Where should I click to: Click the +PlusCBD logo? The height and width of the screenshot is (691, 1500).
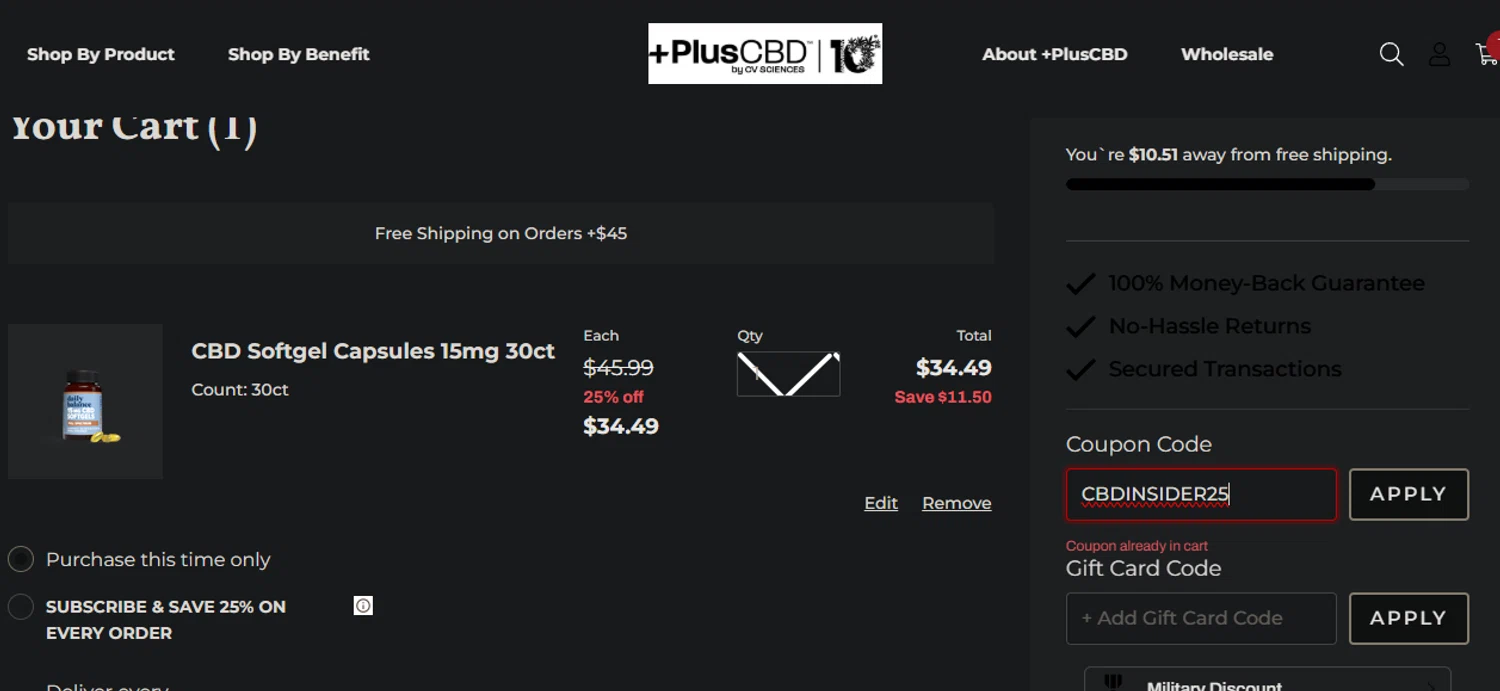click(765, 54)
